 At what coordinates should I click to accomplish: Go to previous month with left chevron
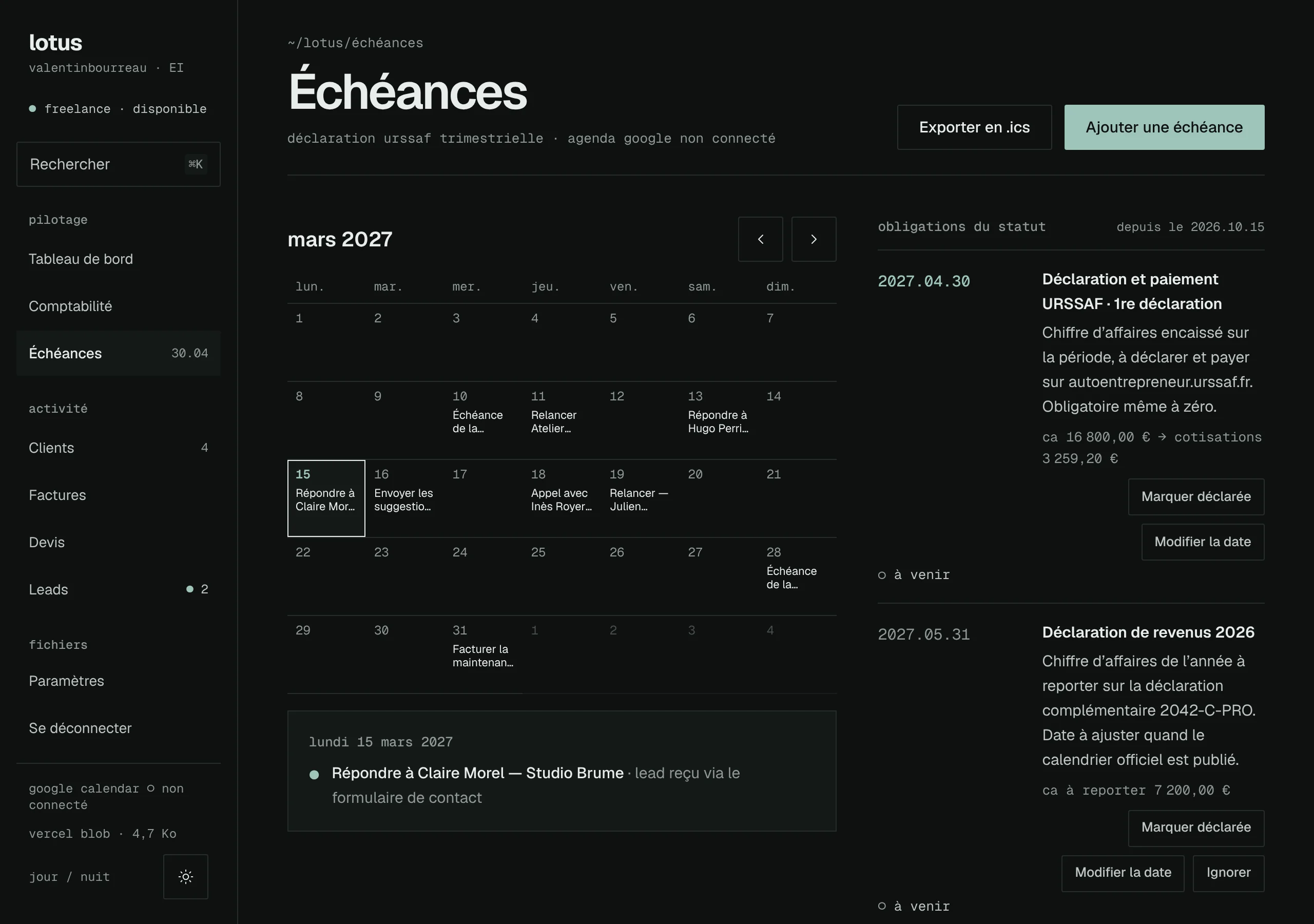(760, 239)
